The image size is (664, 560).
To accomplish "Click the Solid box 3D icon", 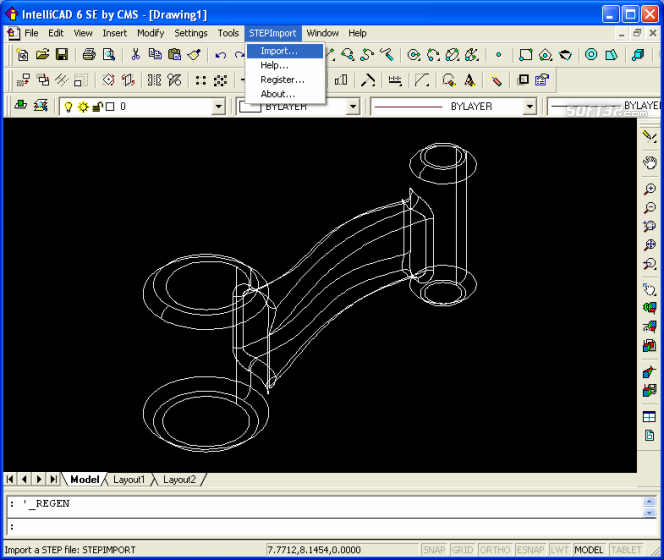I will tap(638, 55).
